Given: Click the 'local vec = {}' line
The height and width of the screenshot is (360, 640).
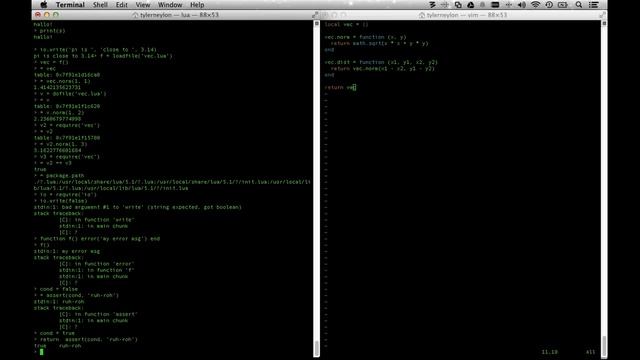Looking at the screenshot, I should [346, 24].
